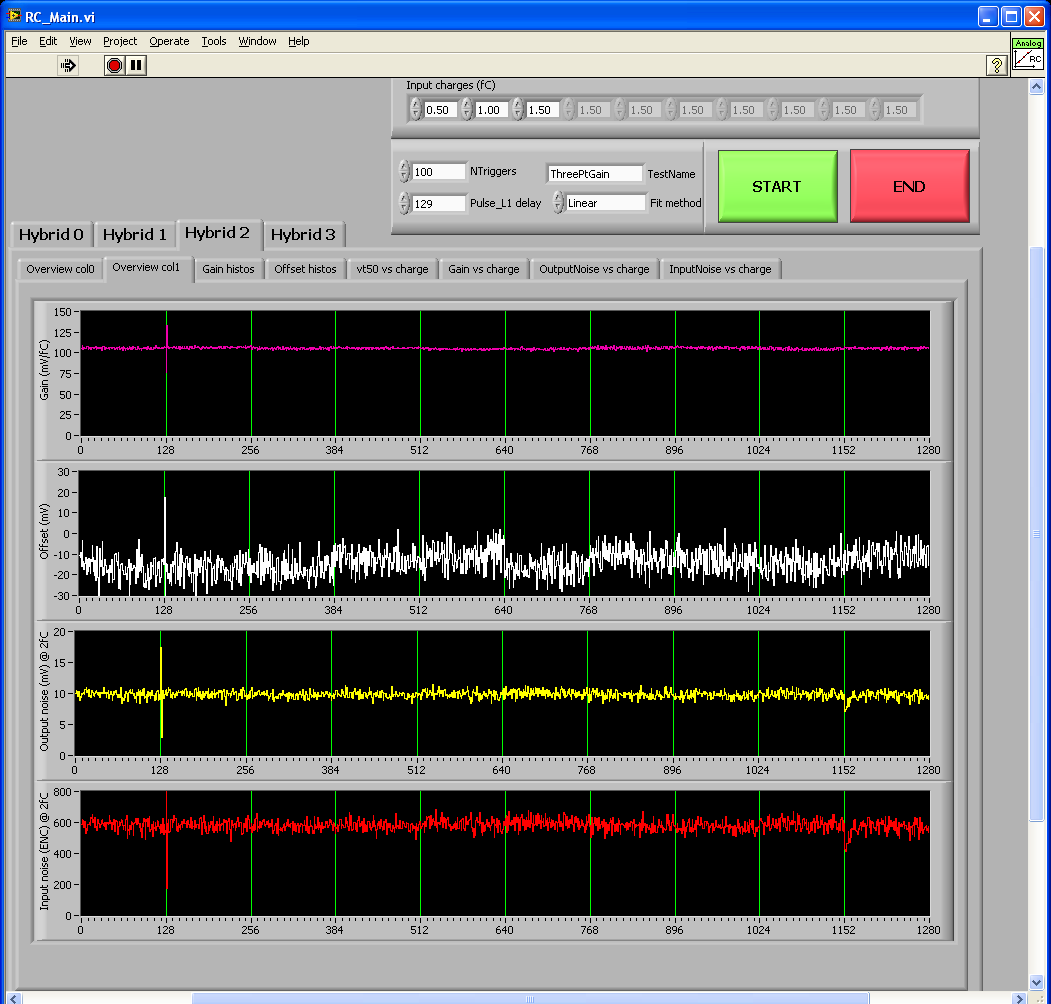Click the TestName ThreePtGain text field
1051x1004 pixels.
pos(595,173)
